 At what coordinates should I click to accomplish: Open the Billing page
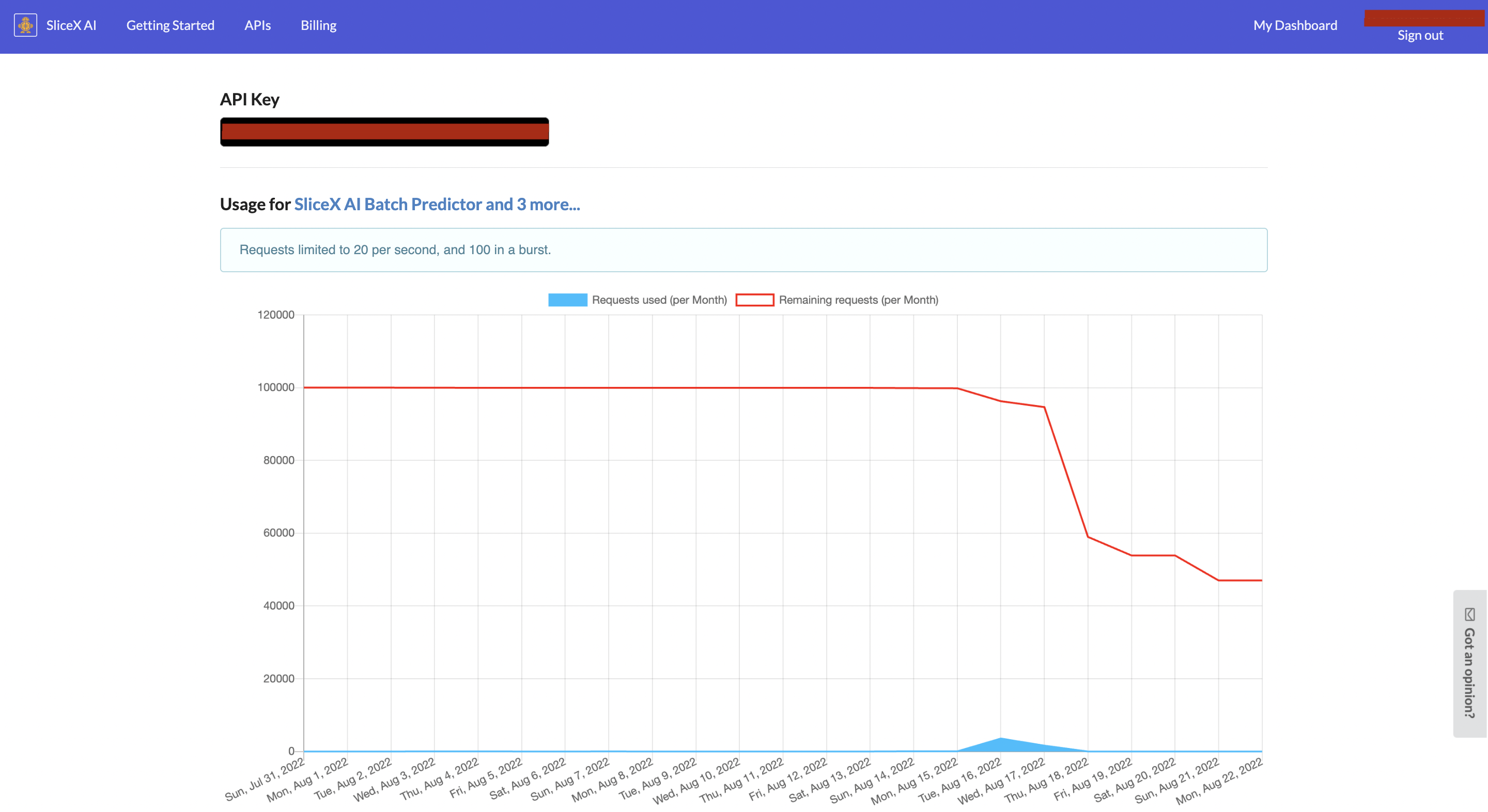[x=318, y=25]
